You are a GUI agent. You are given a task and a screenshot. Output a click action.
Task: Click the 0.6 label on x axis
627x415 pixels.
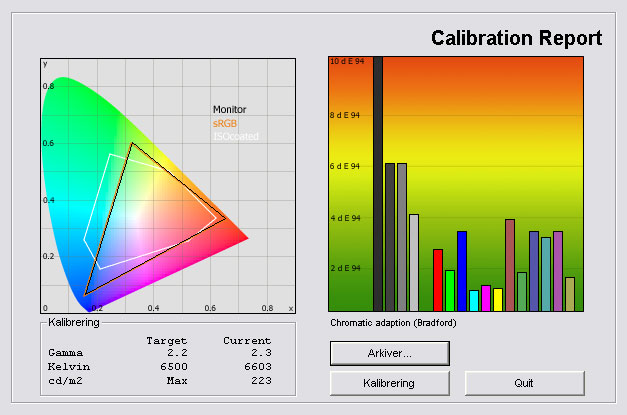[x=210, y=308]
